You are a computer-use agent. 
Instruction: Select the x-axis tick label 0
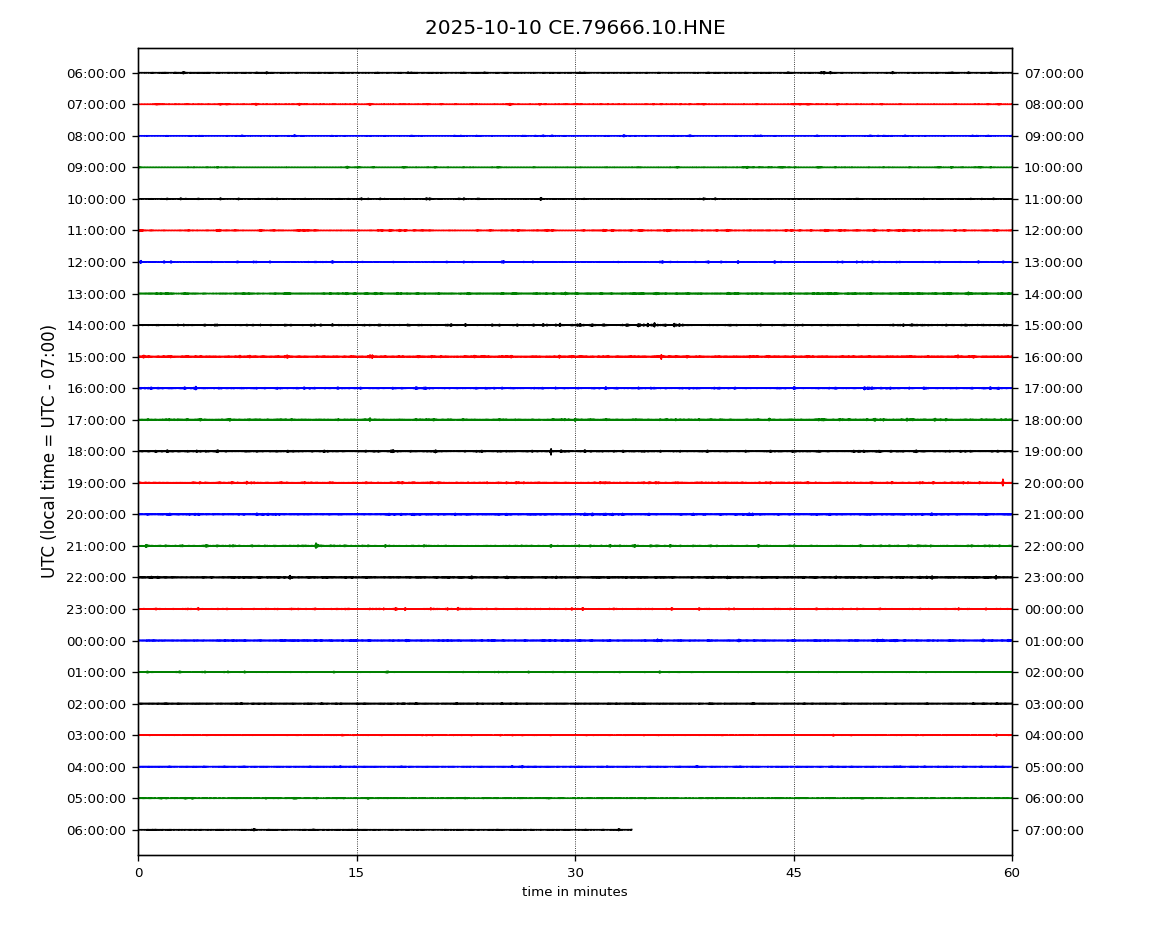tap(138, 873)
